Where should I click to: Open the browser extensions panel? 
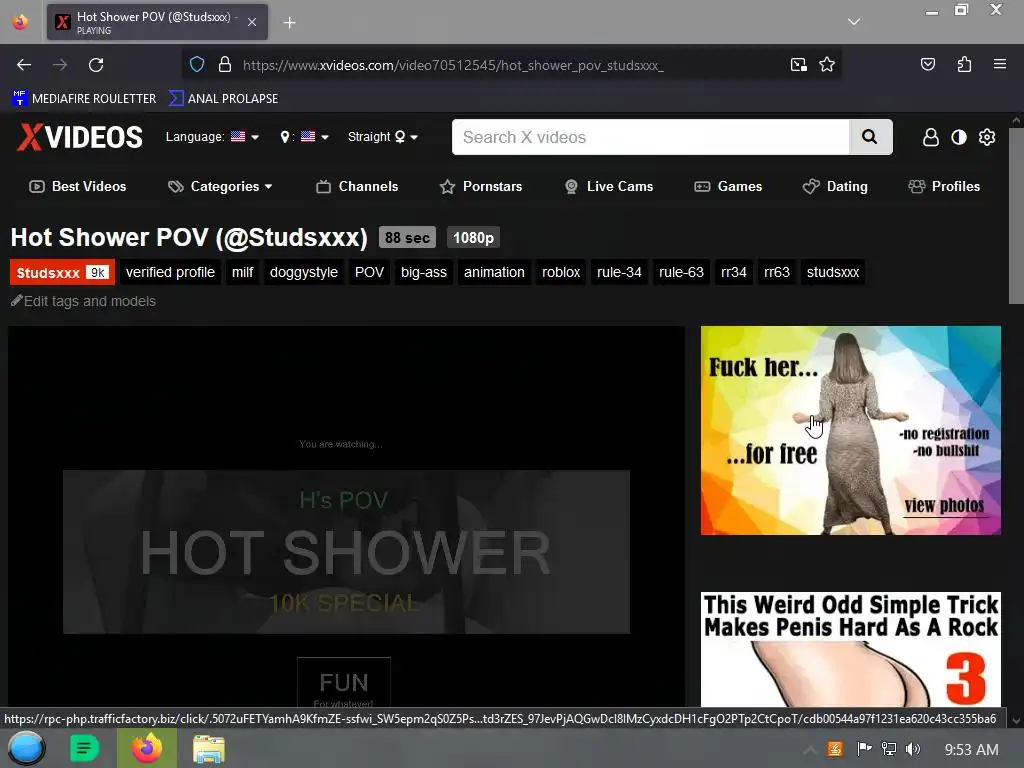click(964, 64)
